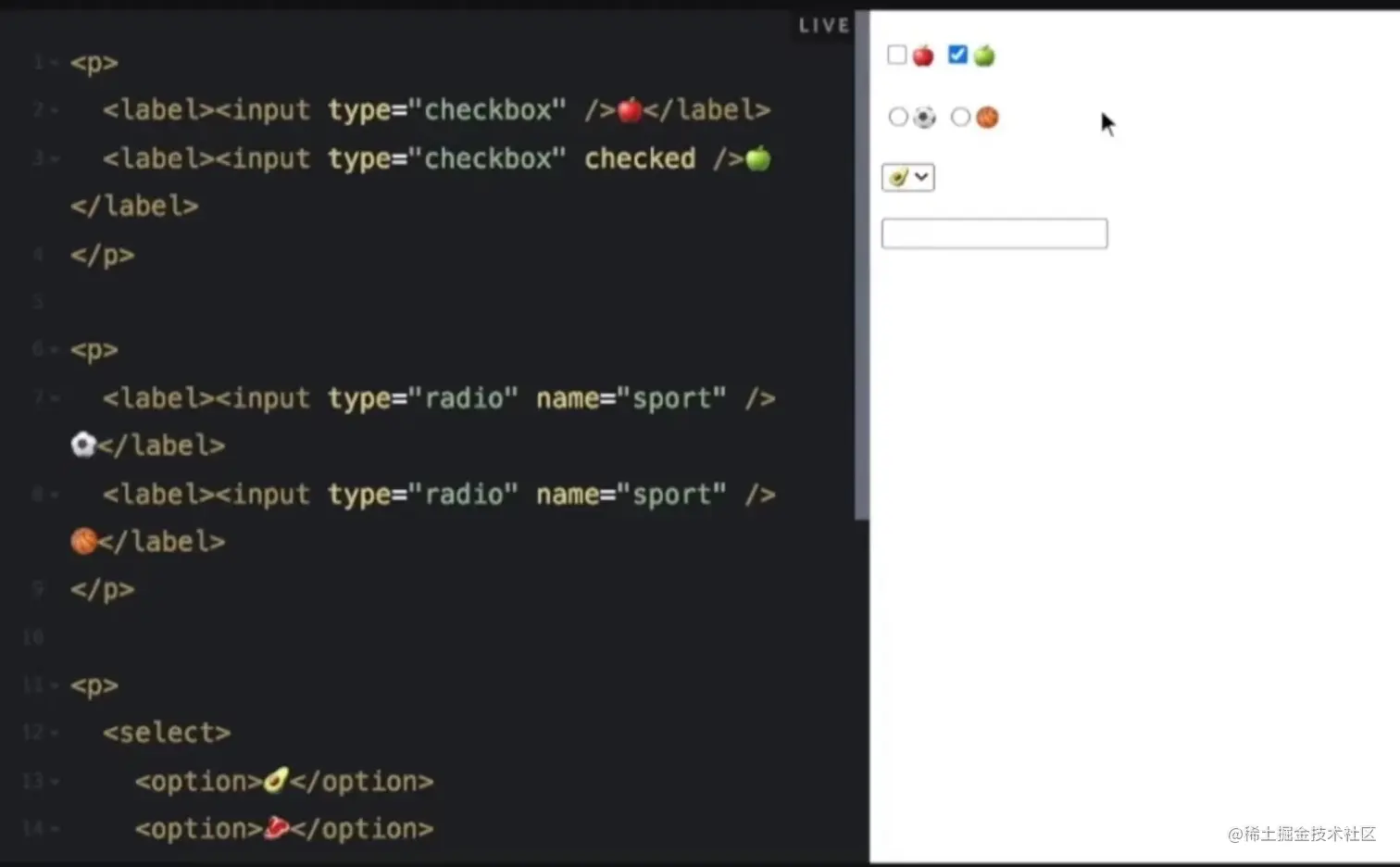Click 'name="sport"' on line 8
The image size is (1400, 867).
click(631, 495)
